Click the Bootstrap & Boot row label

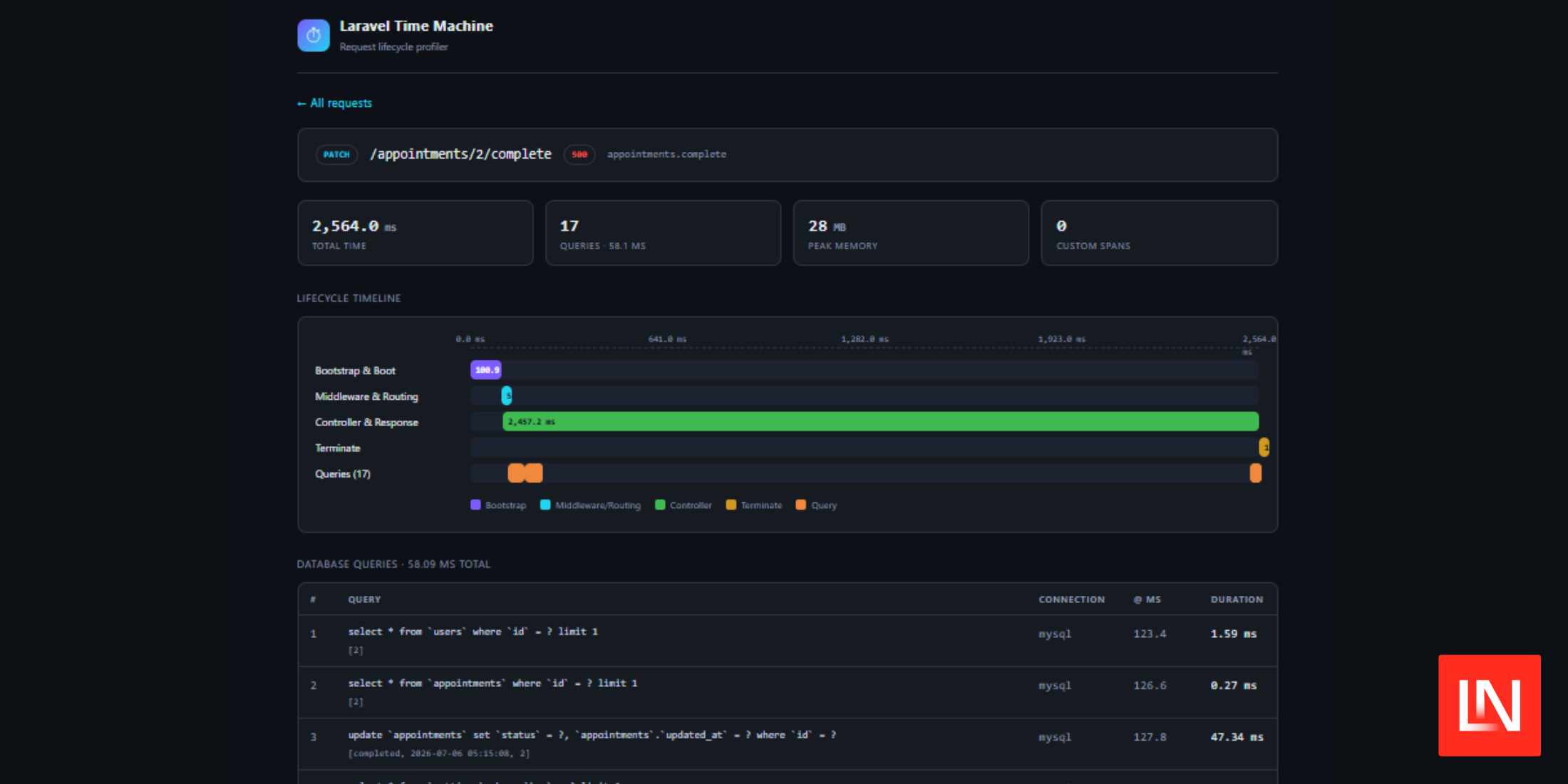point(355,371)
